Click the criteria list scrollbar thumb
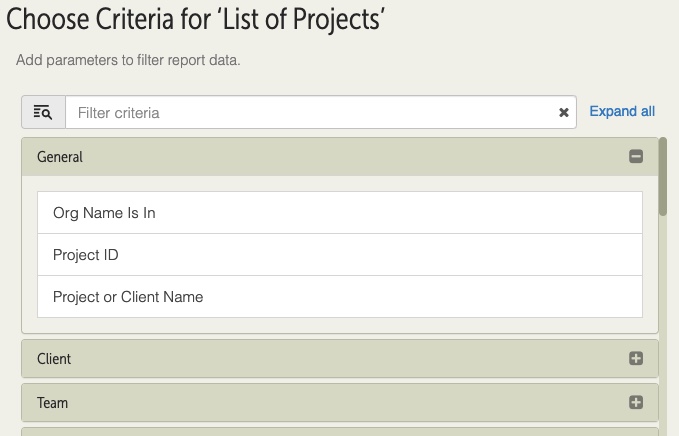The image size is (679, 436). coord(663,176)
